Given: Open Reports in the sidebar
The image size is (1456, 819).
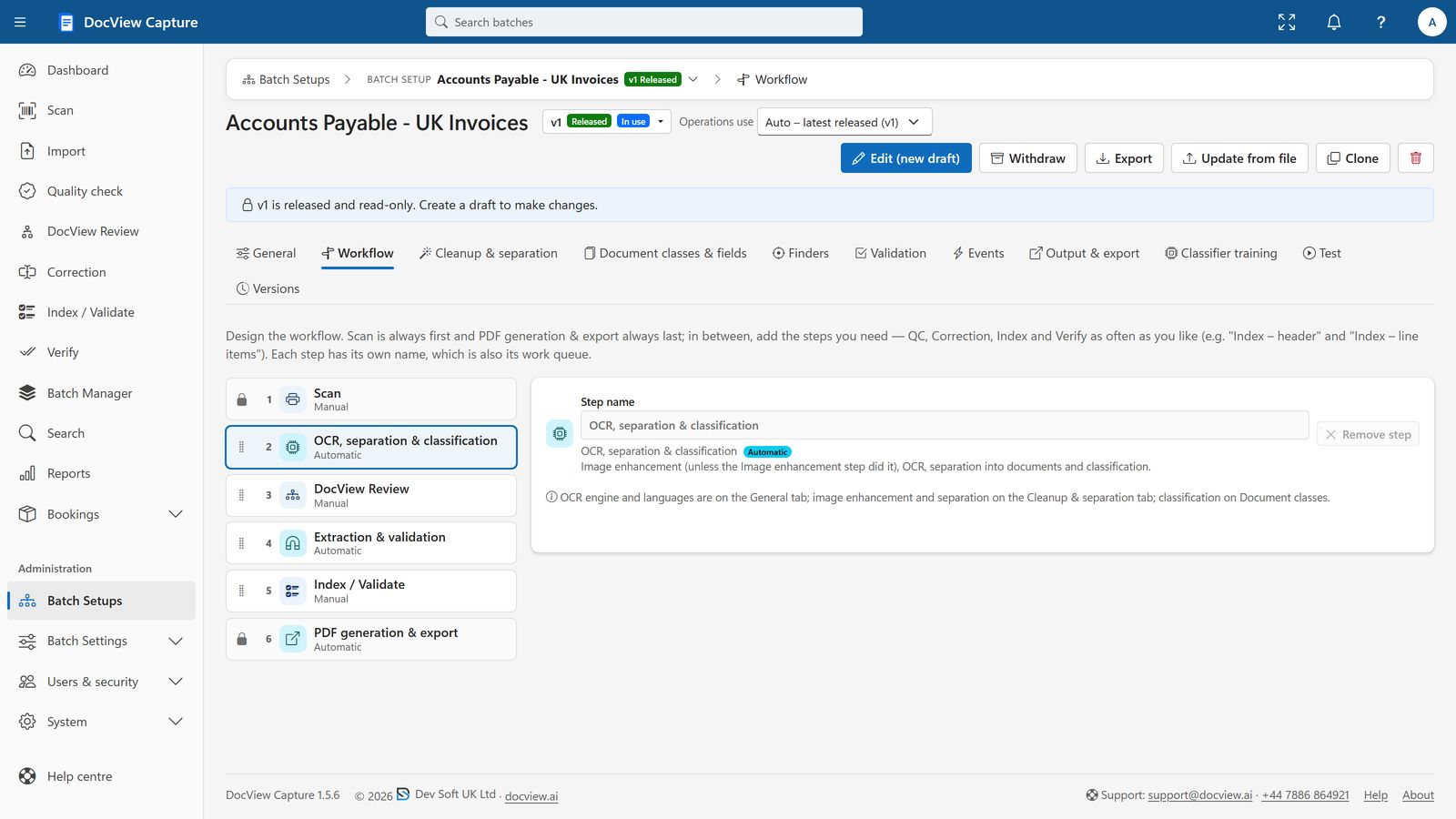Looking at the screenshot, I should [101, 473].
